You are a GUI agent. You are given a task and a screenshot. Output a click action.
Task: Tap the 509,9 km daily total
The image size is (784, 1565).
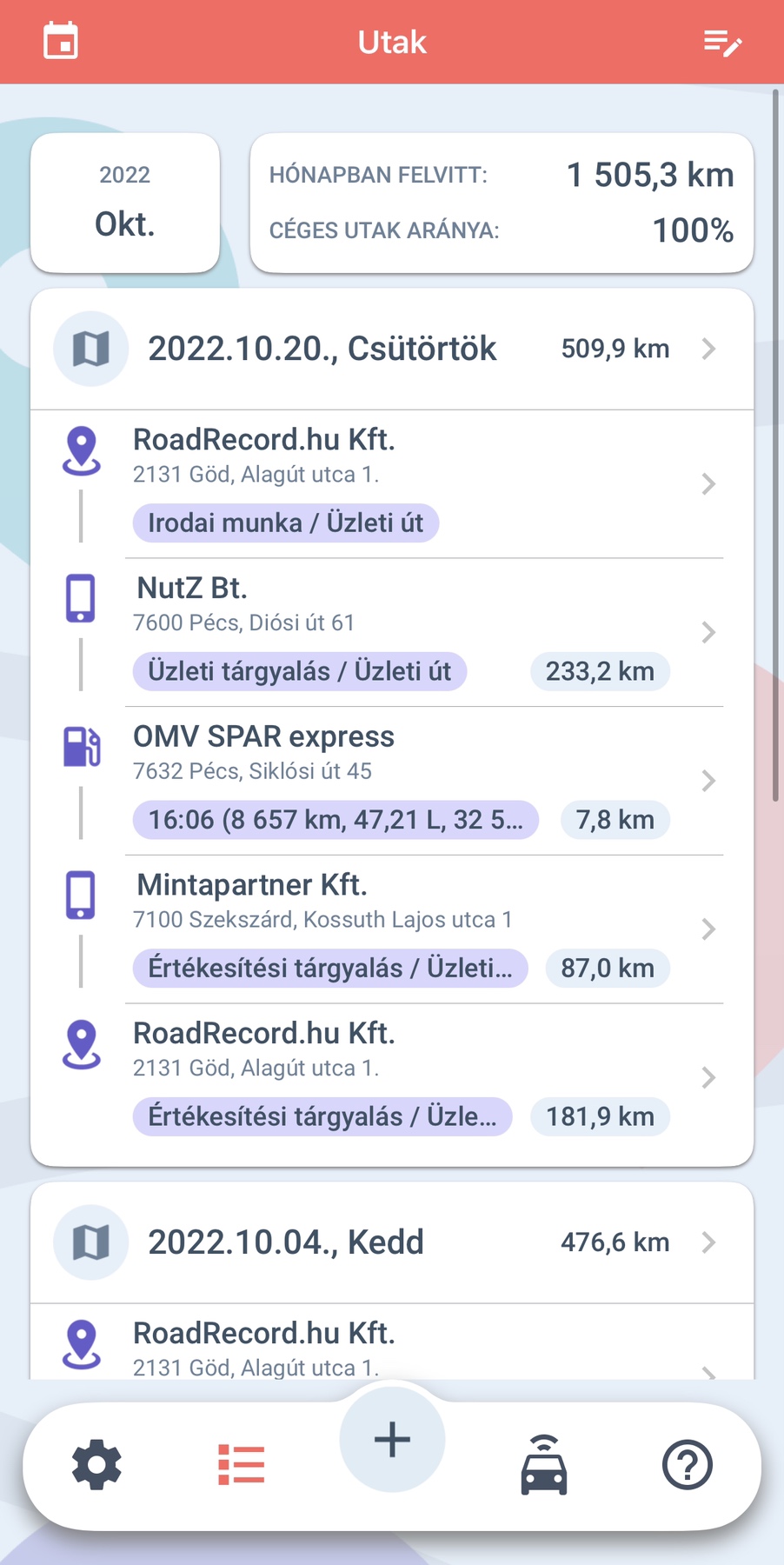[x=615, y=349]
